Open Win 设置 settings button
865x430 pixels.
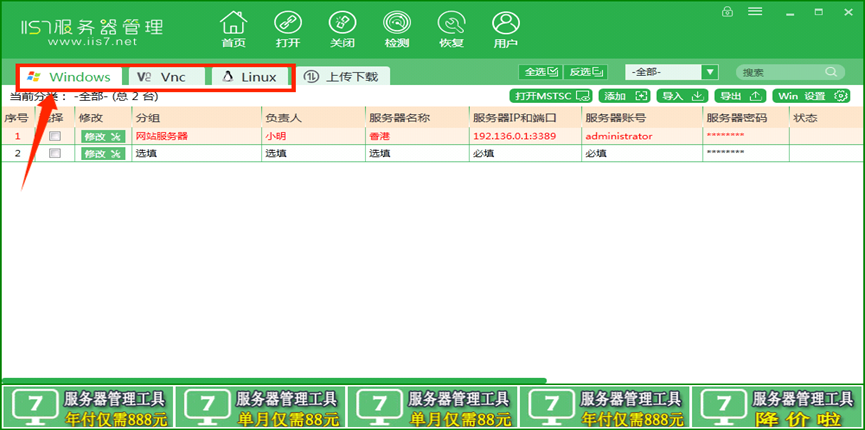point(811,96)
